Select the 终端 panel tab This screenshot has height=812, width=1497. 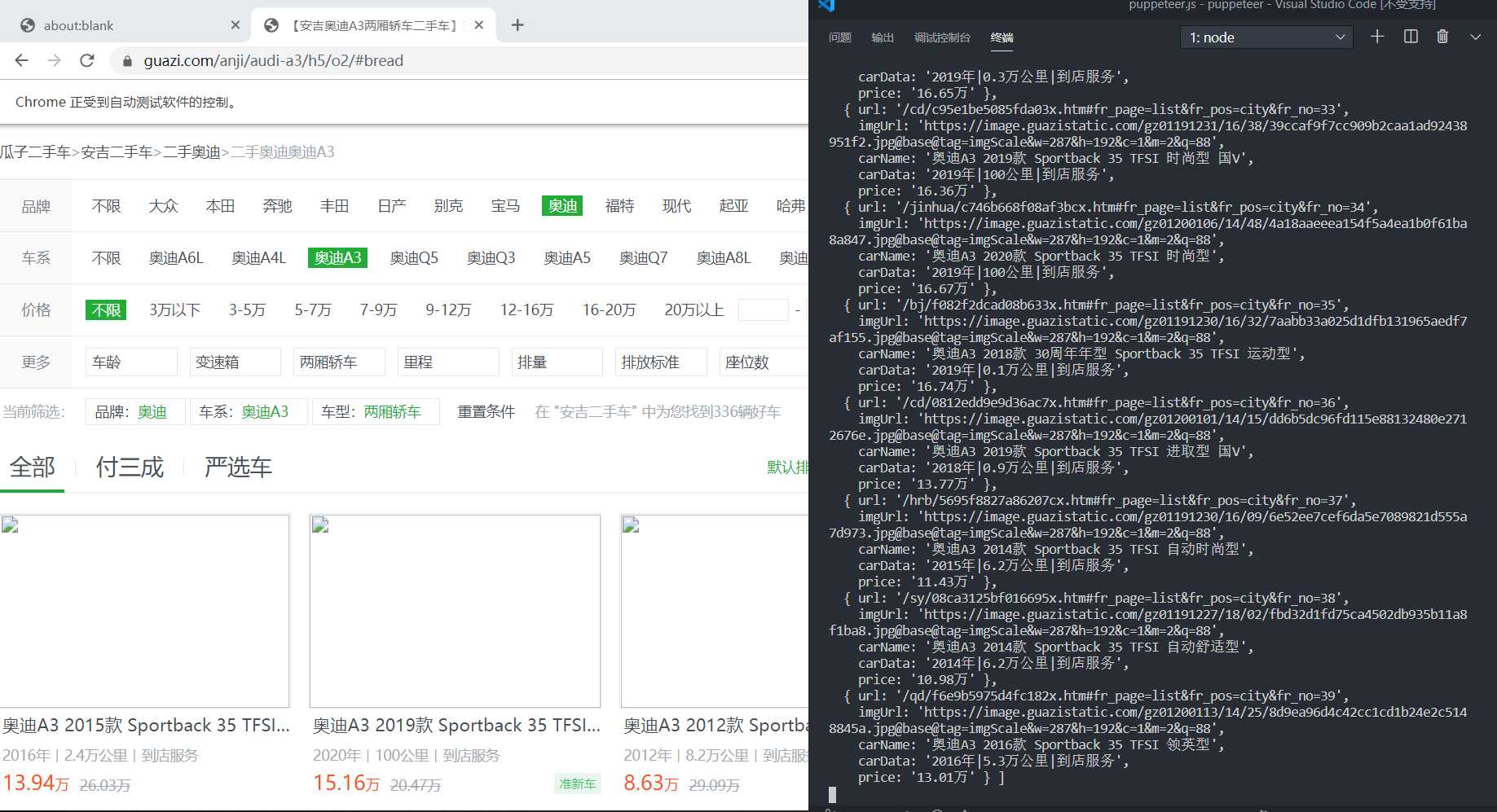[1002, 37]
